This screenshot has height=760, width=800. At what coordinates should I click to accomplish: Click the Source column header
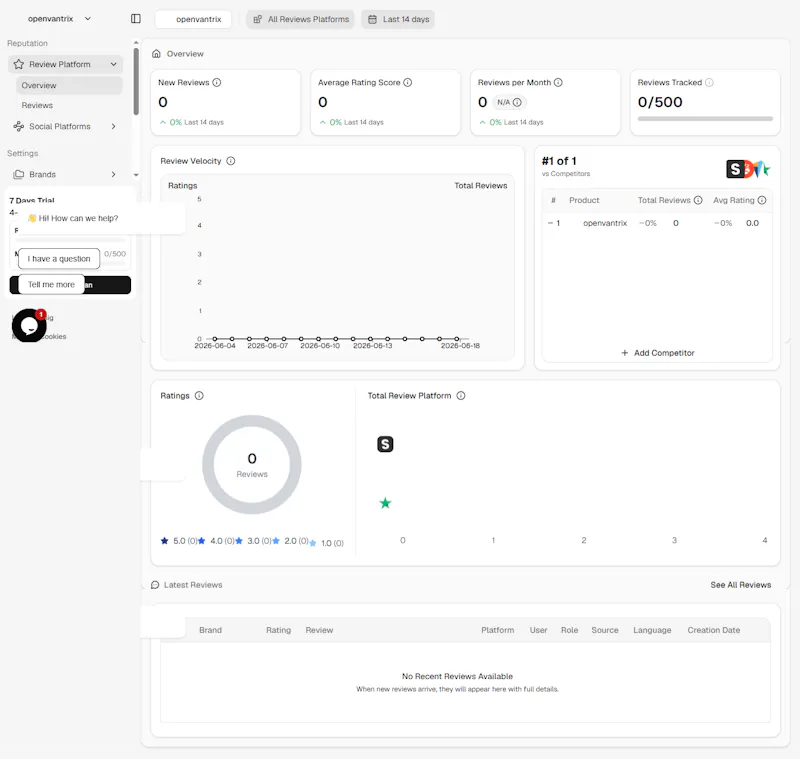(605, 630)
